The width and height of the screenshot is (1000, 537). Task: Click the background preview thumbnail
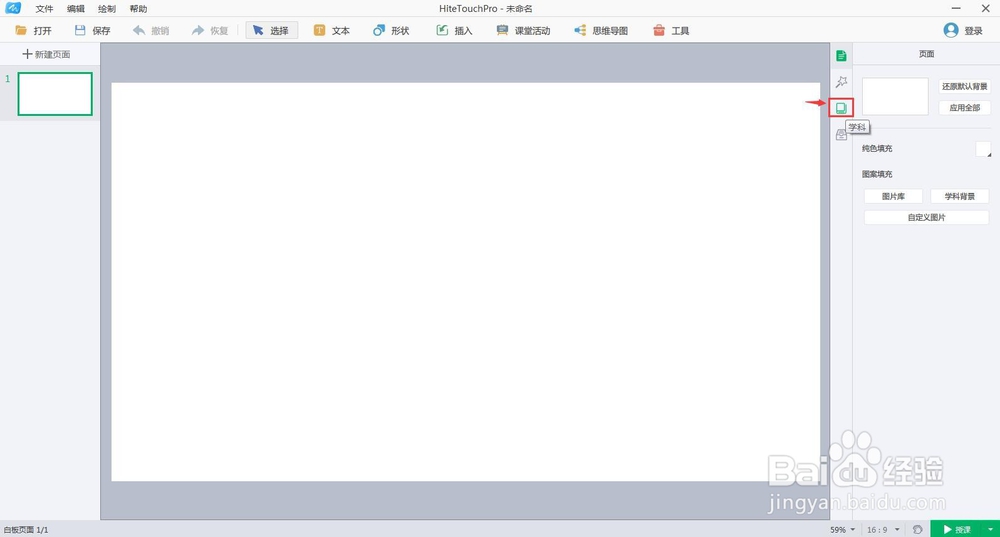click(x=895, y=96)
